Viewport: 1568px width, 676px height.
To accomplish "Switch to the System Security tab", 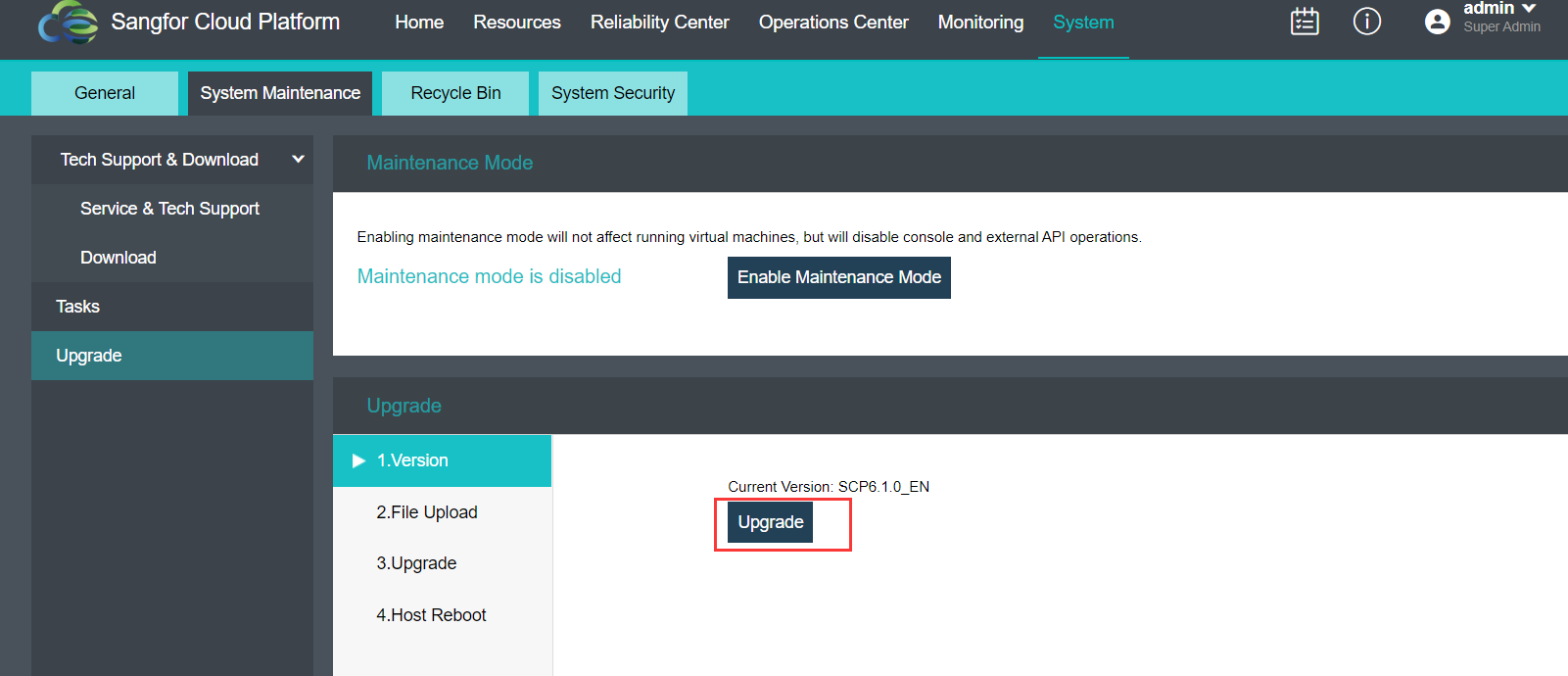I will point(613,93).
